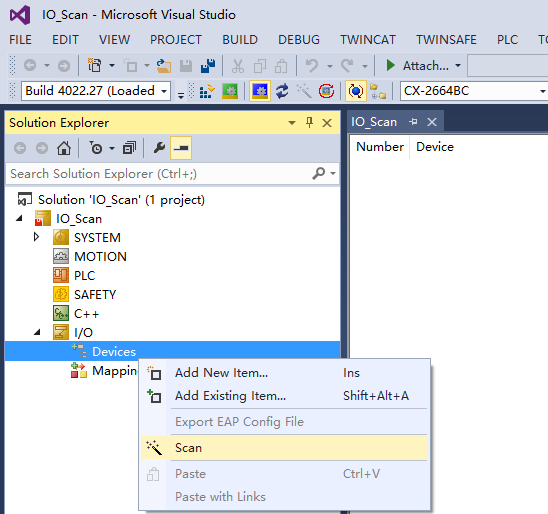Image resolution: width=548 pixels, height=514 pixels.
Task: Click the Collapse All icon in Solution Explorer
Action: 129,148
